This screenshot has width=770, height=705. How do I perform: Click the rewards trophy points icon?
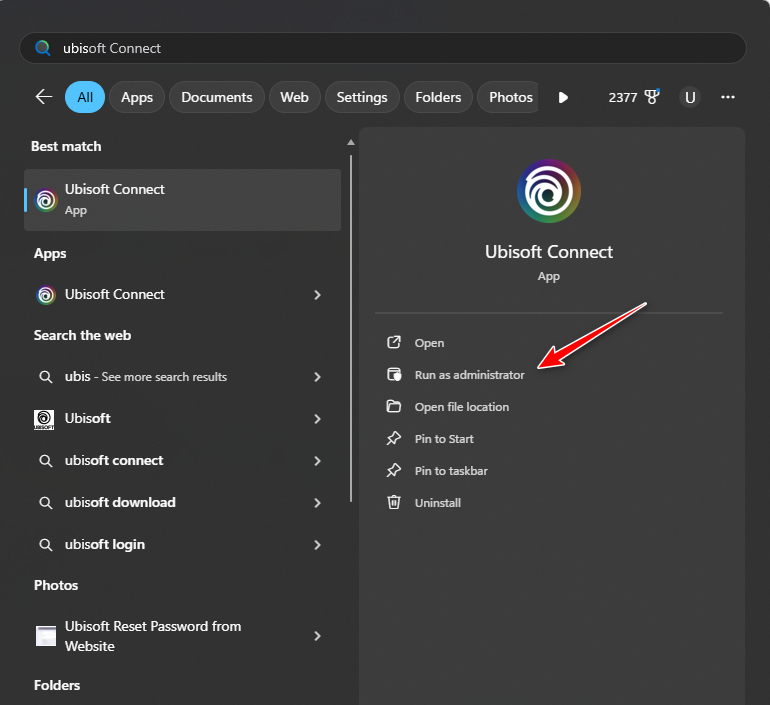pyautogui.click(x=652, y=97)
